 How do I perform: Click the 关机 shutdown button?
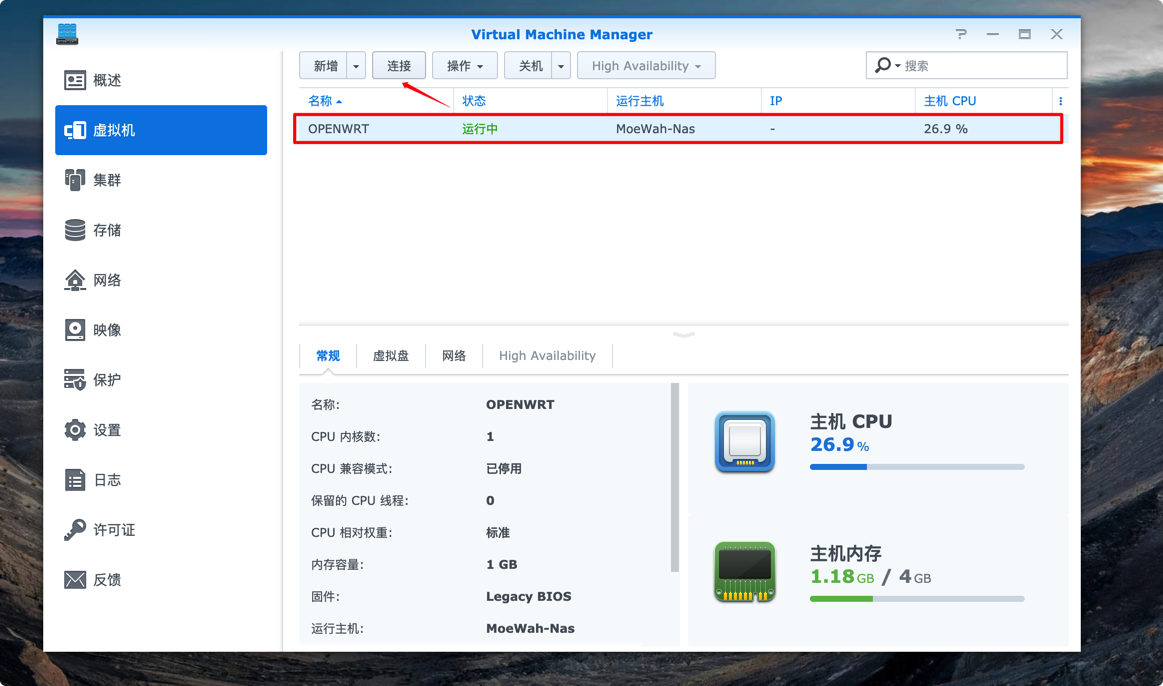tap(530, 65)
